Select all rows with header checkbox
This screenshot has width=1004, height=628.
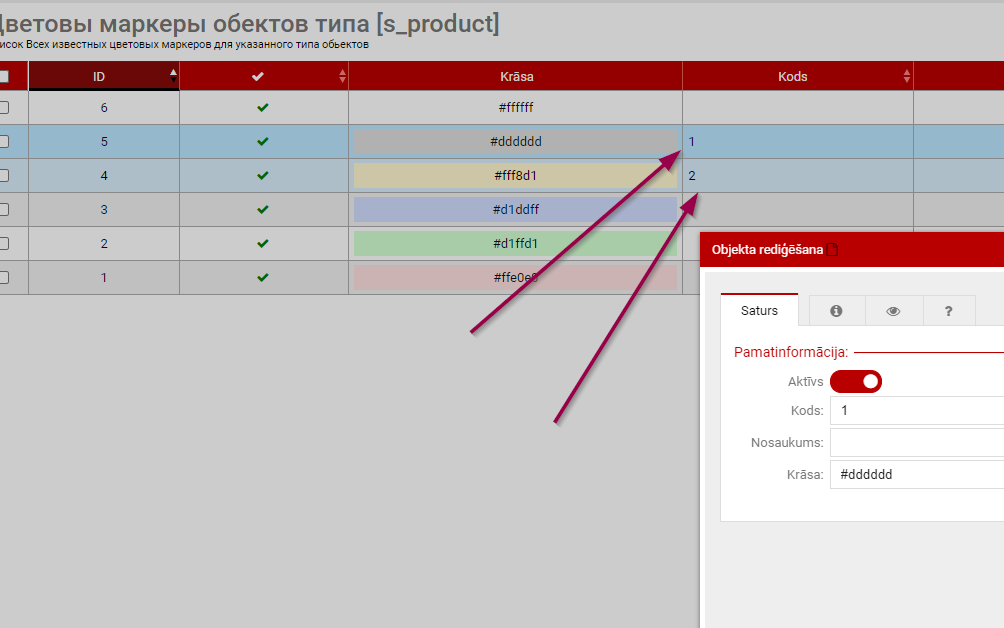[x=4, y=76]
